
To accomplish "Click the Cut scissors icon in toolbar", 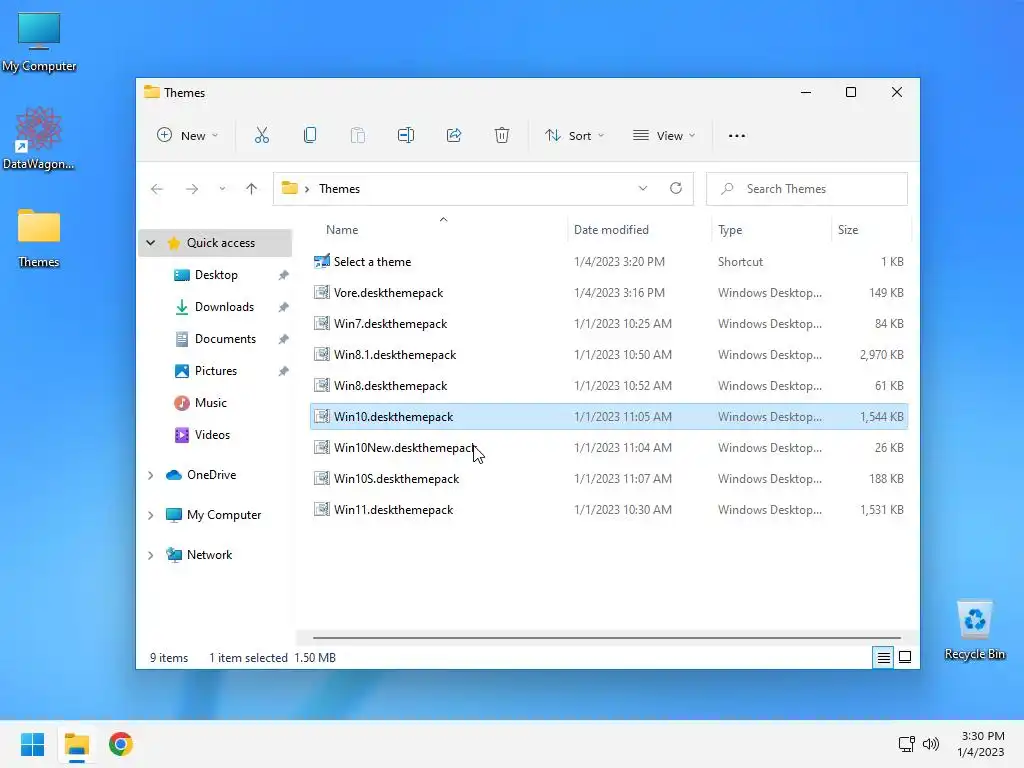I will (x=262, y=135).
